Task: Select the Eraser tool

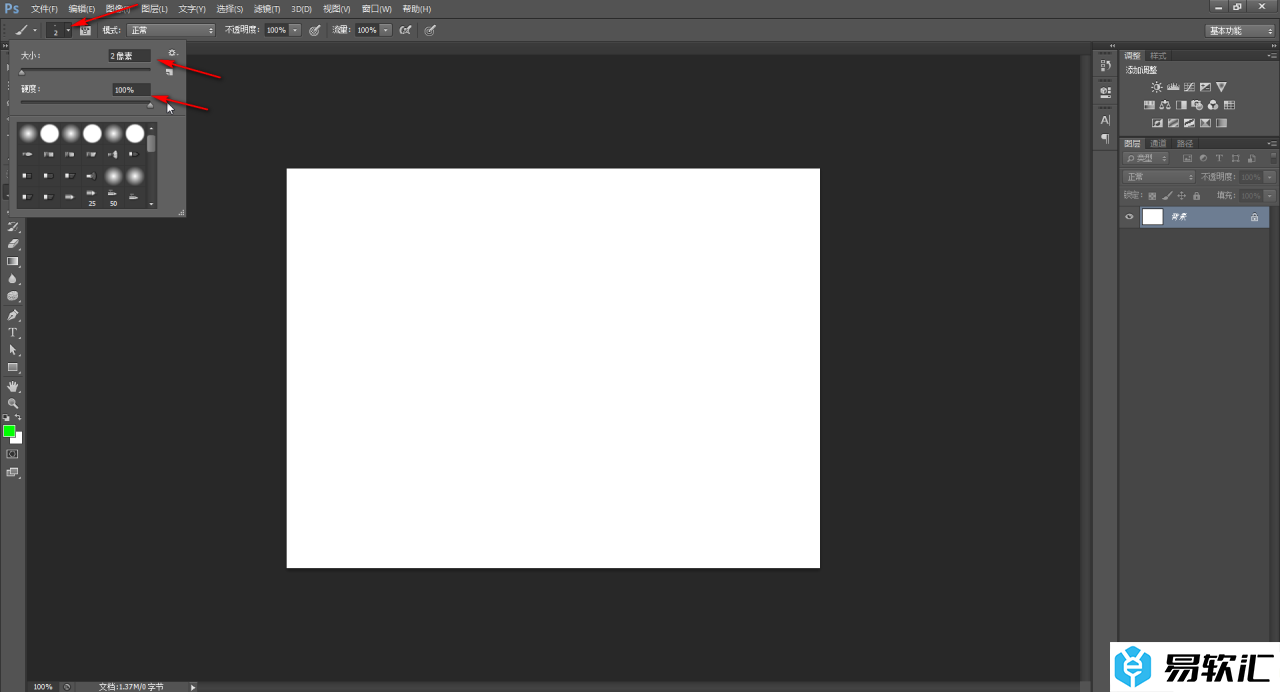Action: tap(13, 243)
